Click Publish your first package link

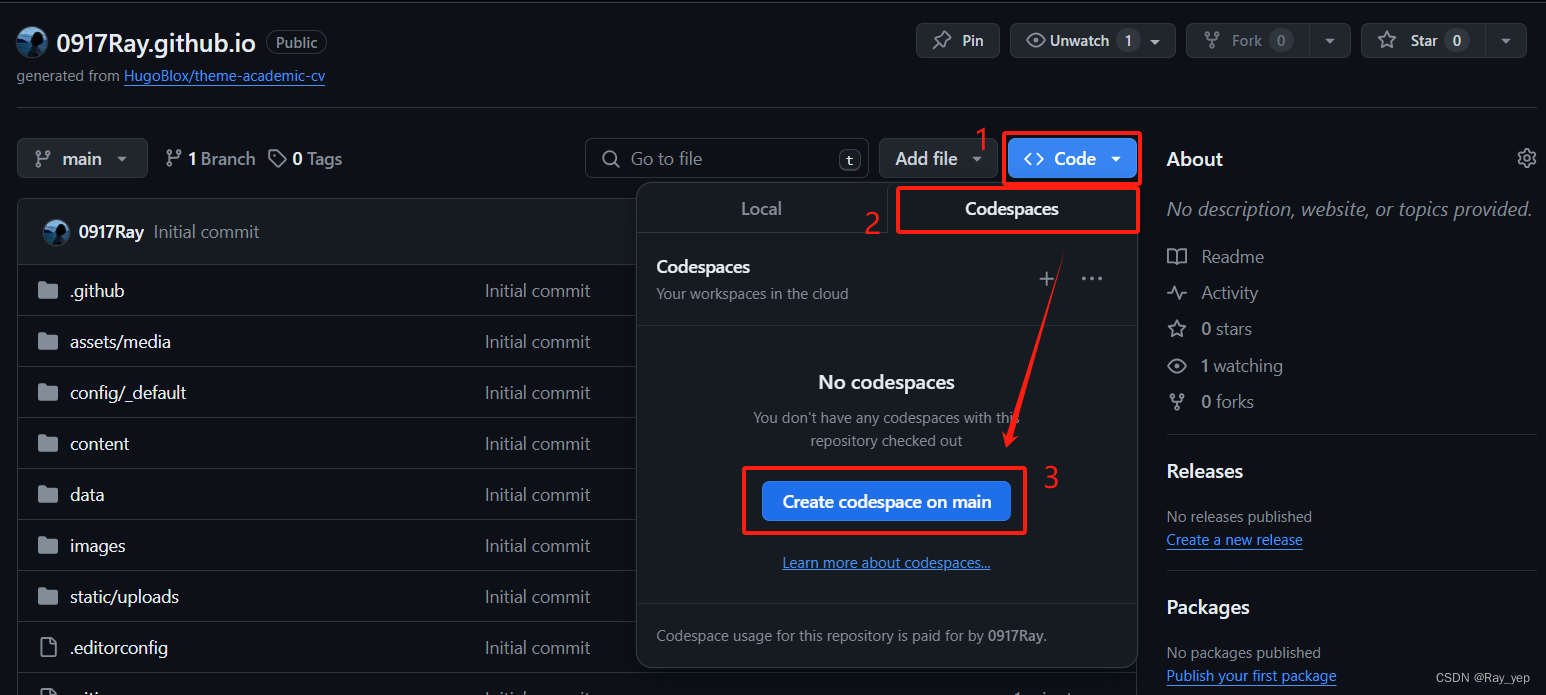click(1251, 676)
